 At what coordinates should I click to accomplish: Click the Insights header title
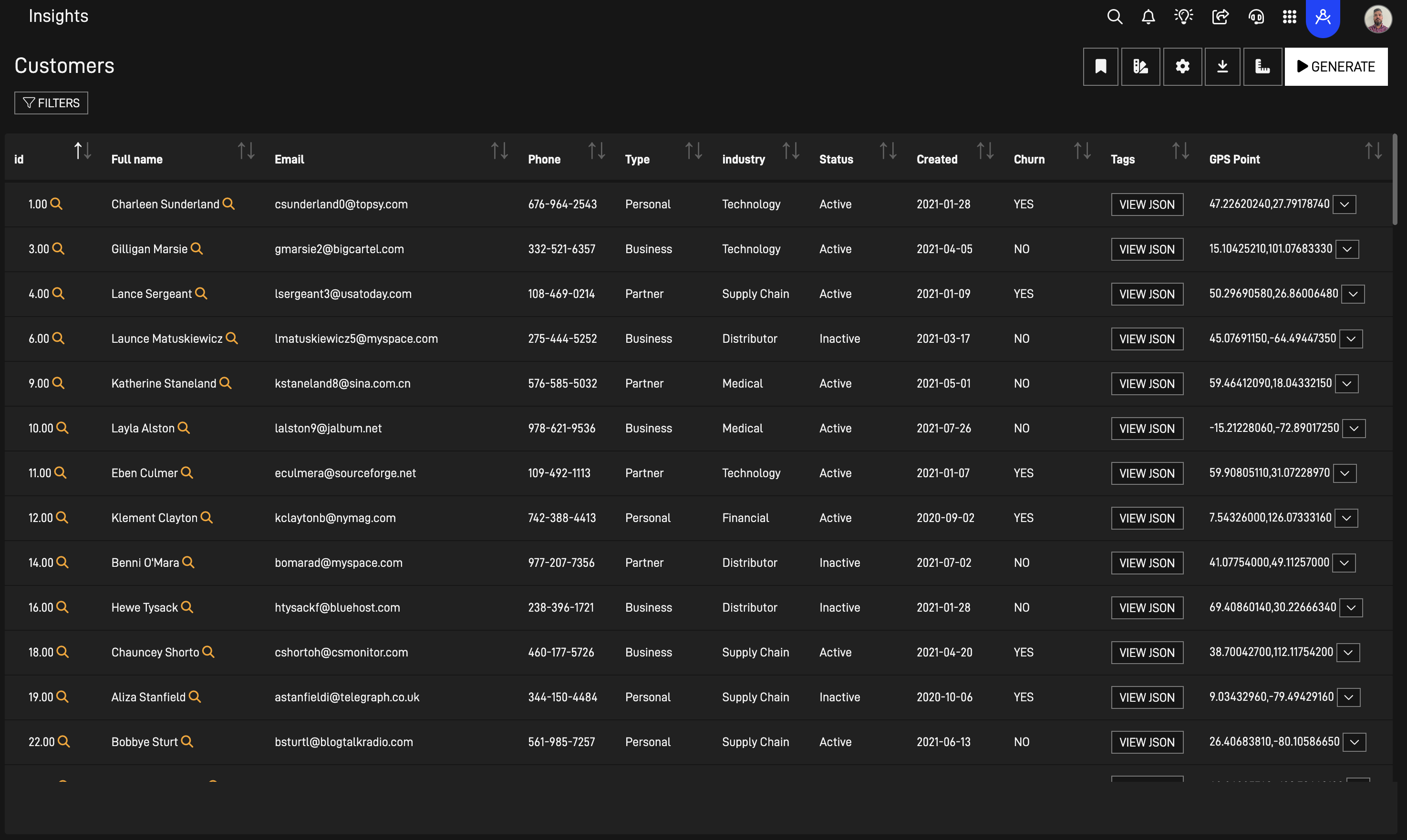point(58,16)
